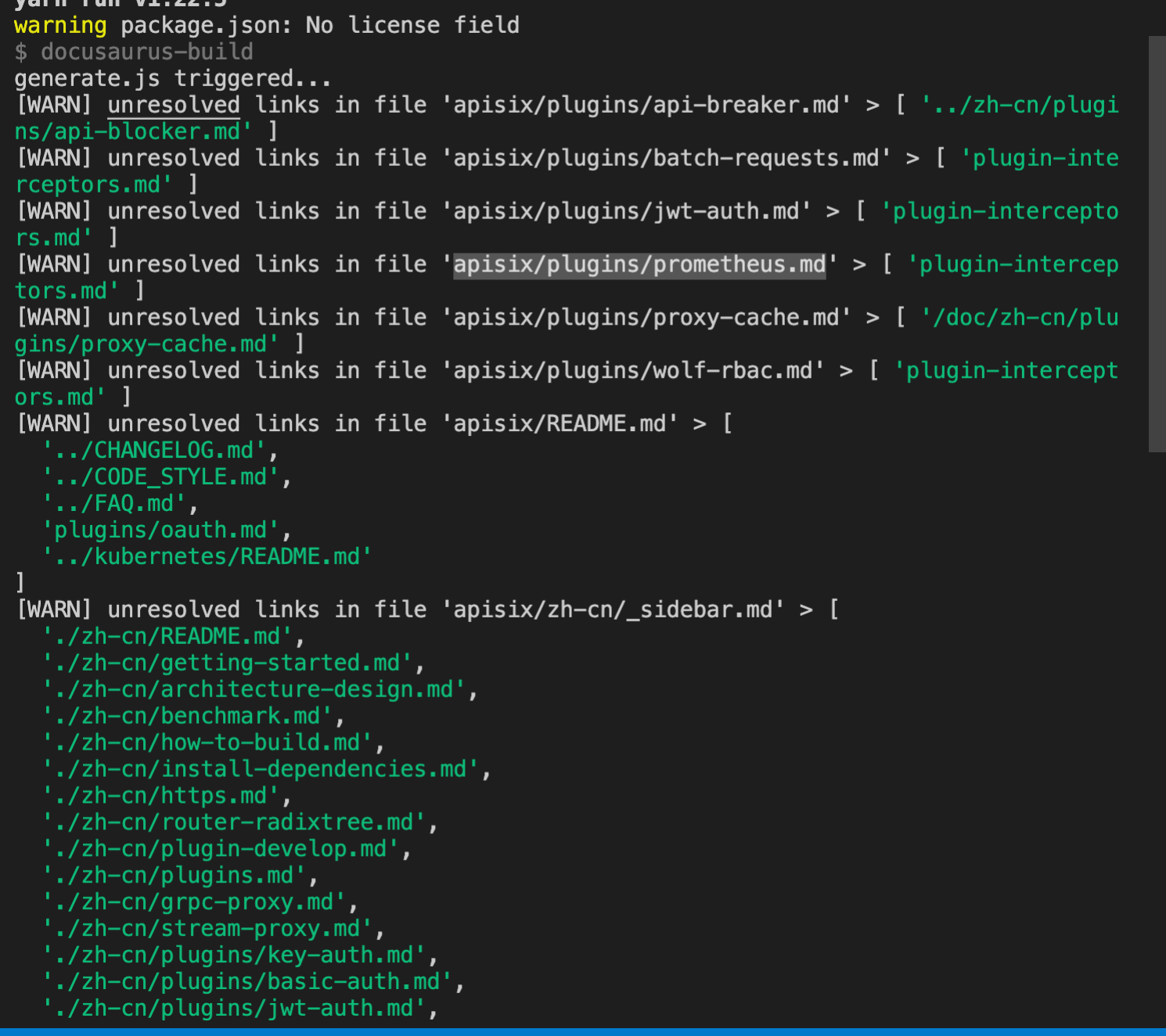Click the './zh-cn/plugins.md' entry
Image resolution: width=1166 pixels, height=1036 pixels.
(174, 876)
